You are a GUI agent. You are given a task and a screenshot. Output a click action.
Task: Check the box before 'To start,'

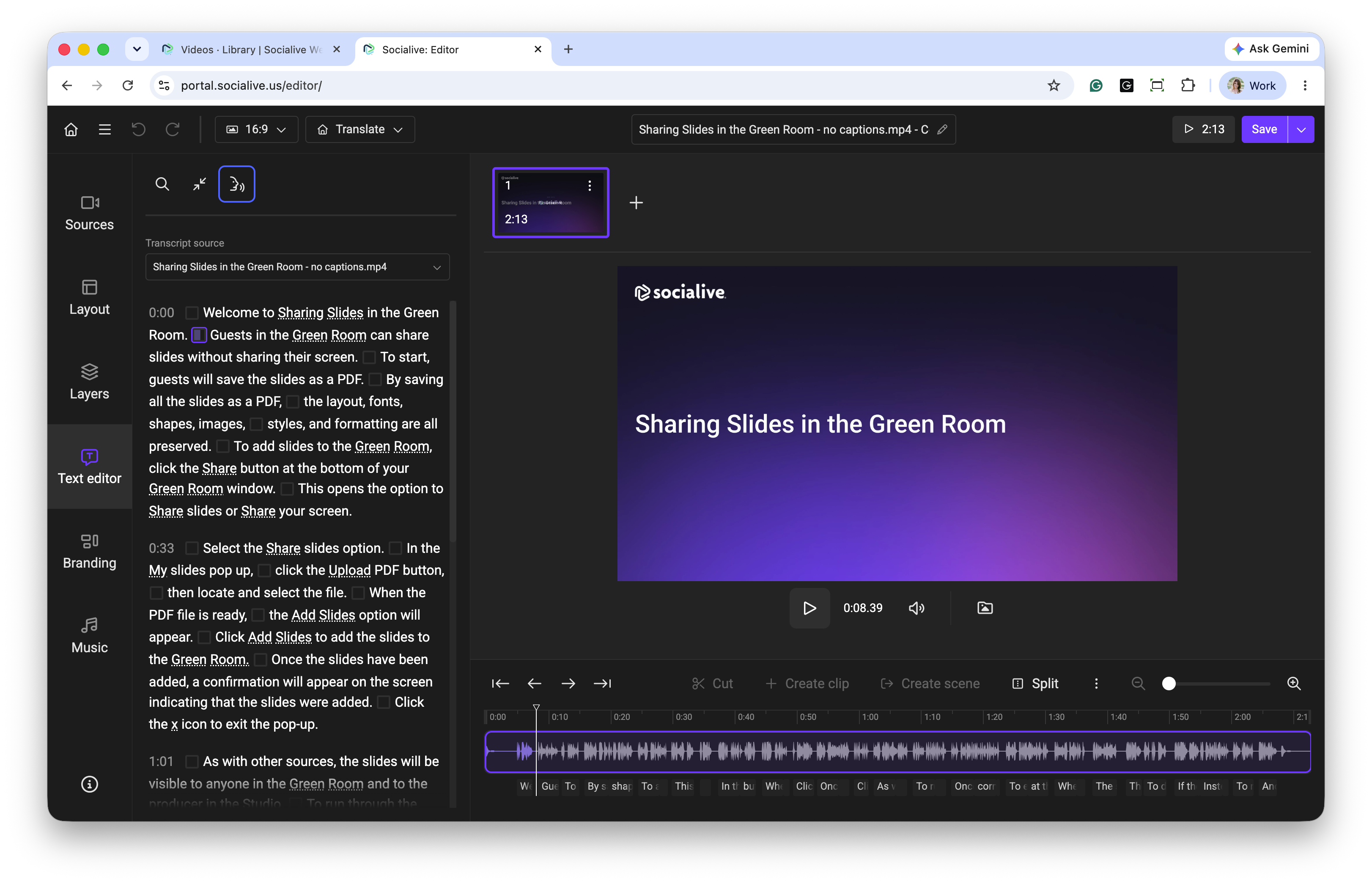[x=369, y=358]
